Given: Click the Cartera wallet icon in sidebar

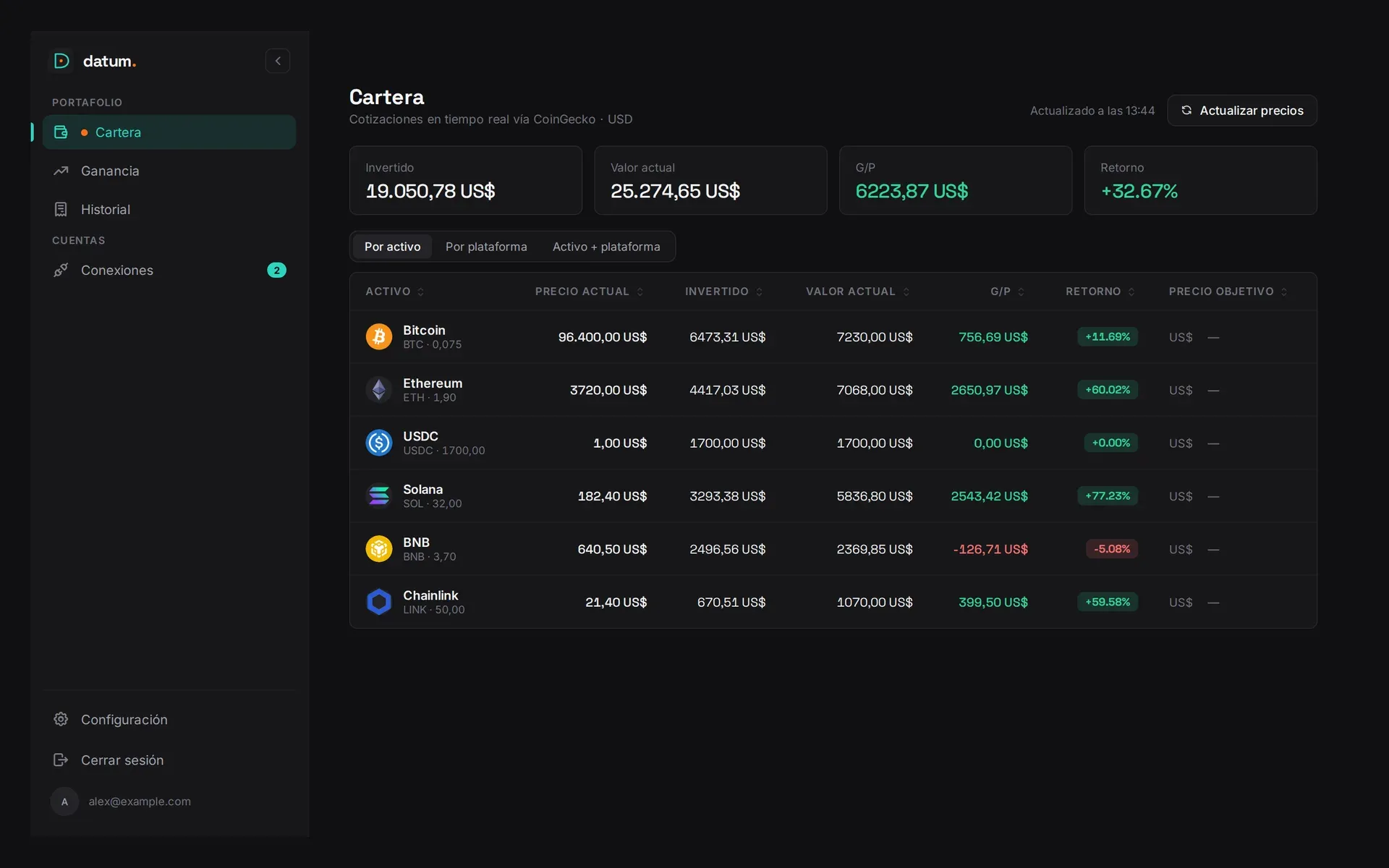Looking at the screenshot, I should [x=61, y=132].
